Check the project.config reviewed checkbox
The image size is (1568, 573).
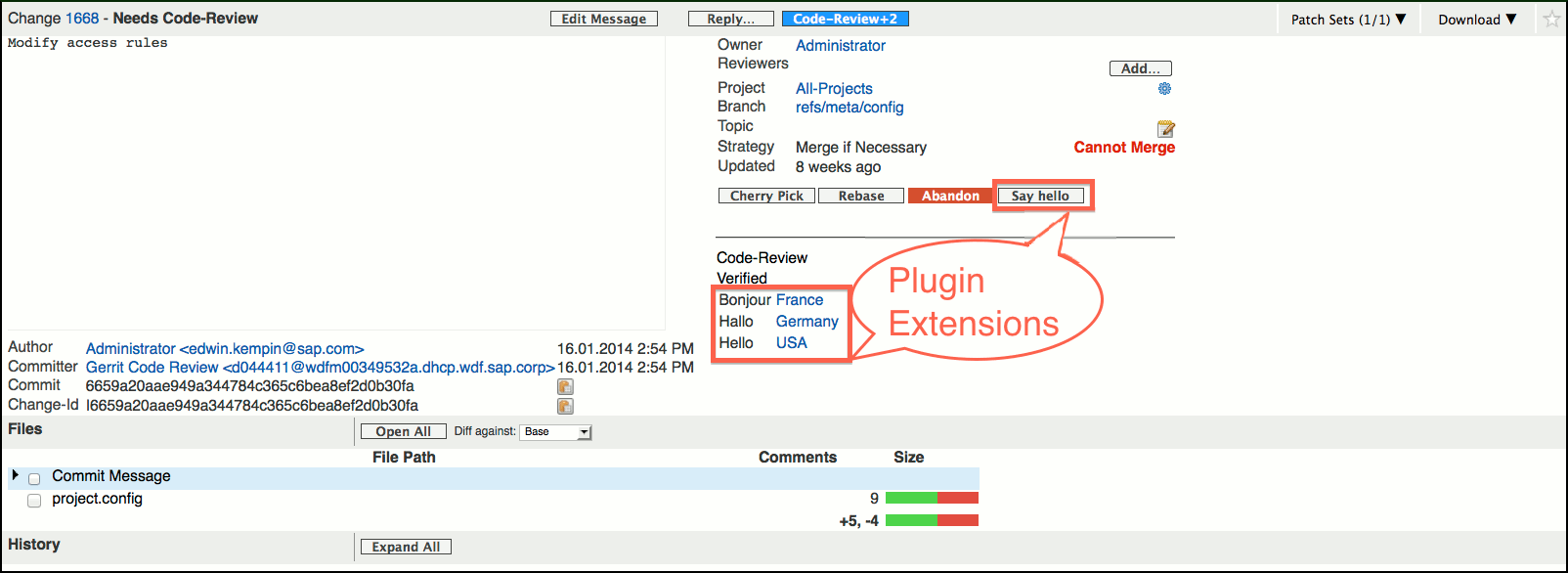34,501
